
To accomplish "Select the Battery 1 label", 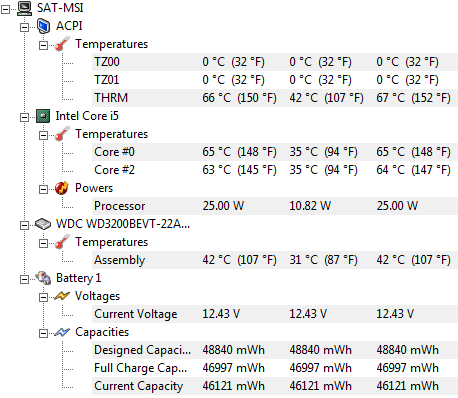I will coord(78,278).
